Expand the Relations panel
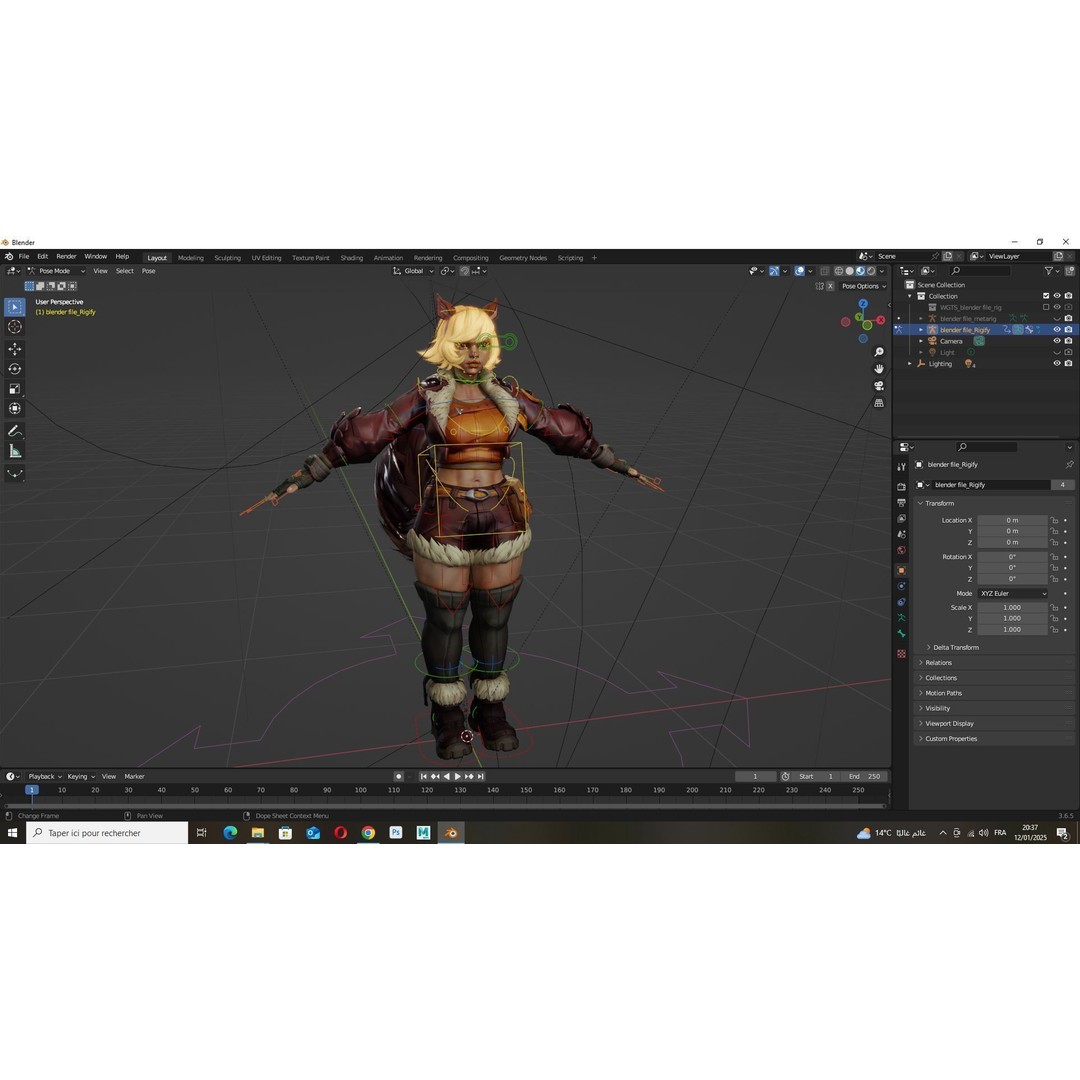Screen dimensions: 1080x1080 click(x=938, y=663)
